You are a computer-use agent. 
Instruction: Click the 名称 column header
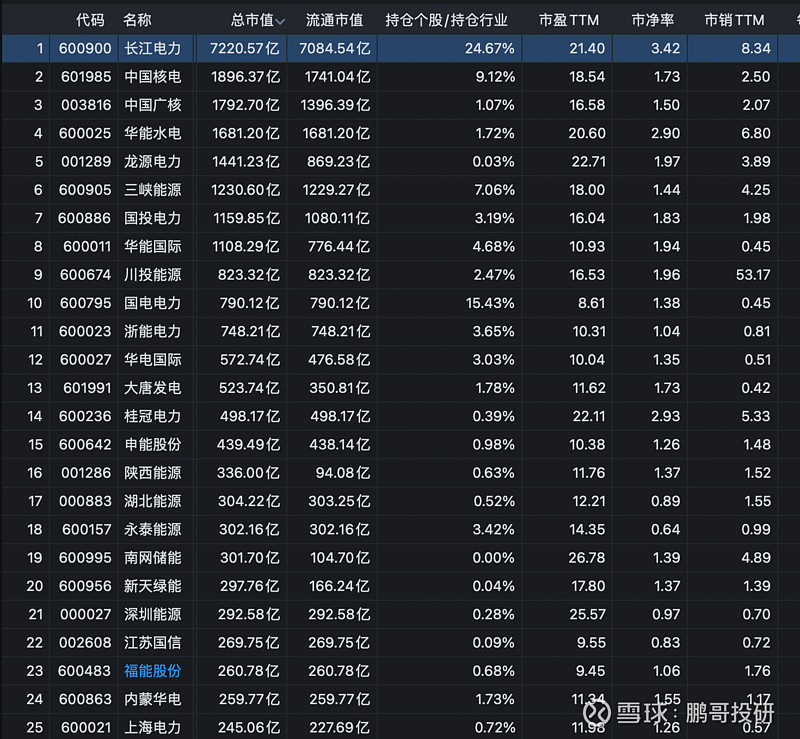[137, 20]
